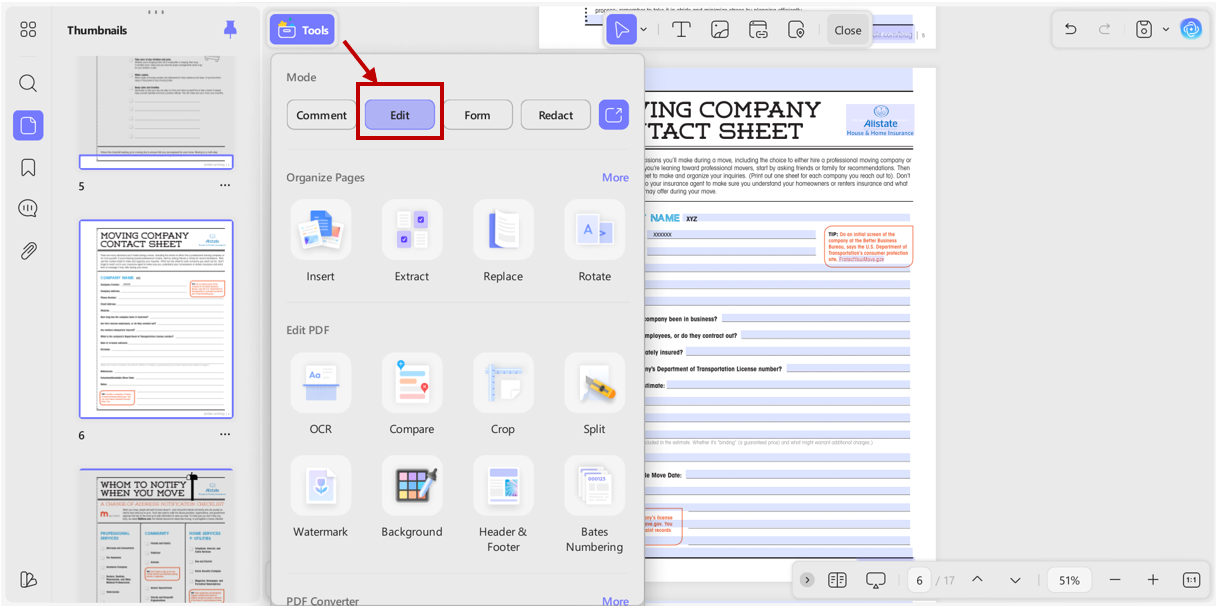Click the page number field showing 6
1216x606 pixels.
click(919, 580)
